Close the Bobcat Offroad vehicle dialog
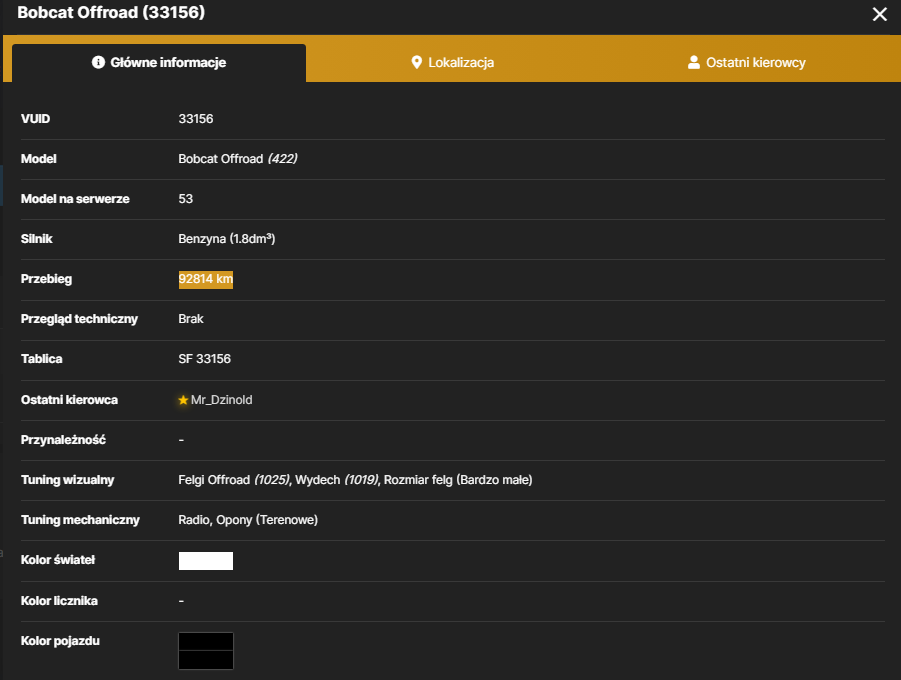 click(879, 14)
